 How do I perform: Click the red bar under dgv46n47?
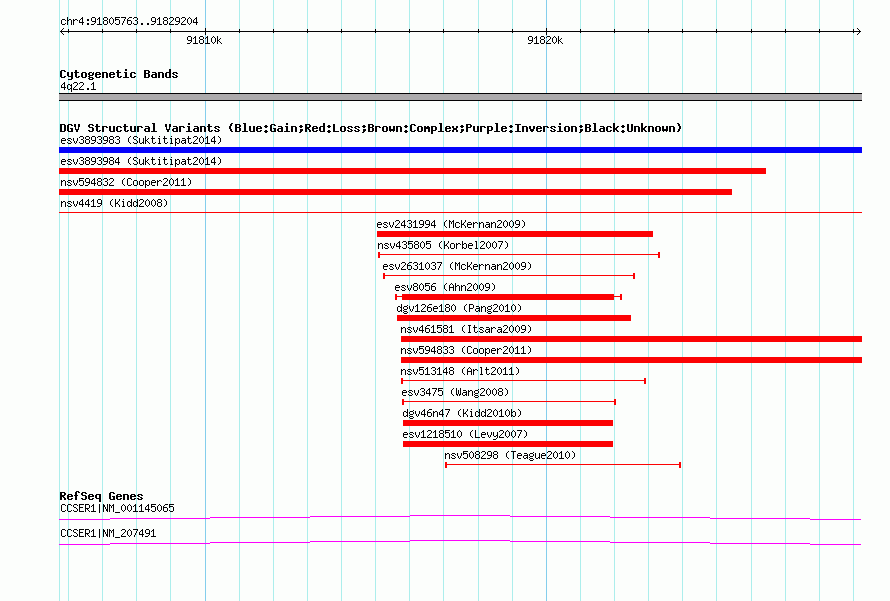point(508,423)
